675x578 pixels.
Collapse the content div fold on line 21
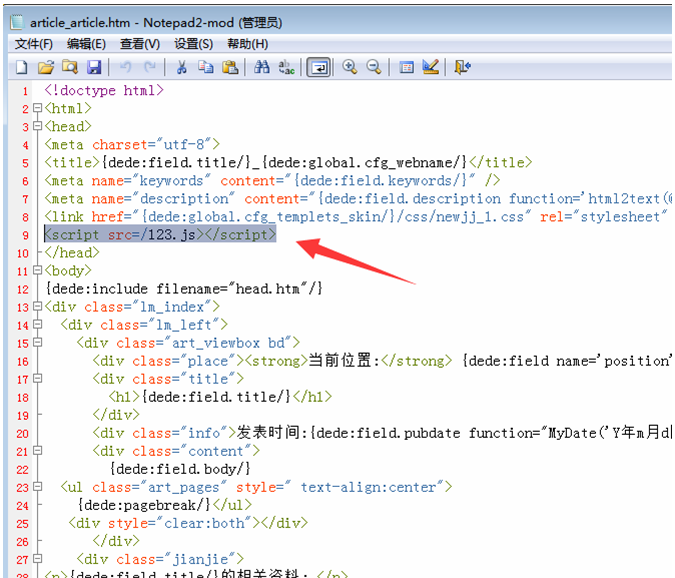tap(38, 451)
